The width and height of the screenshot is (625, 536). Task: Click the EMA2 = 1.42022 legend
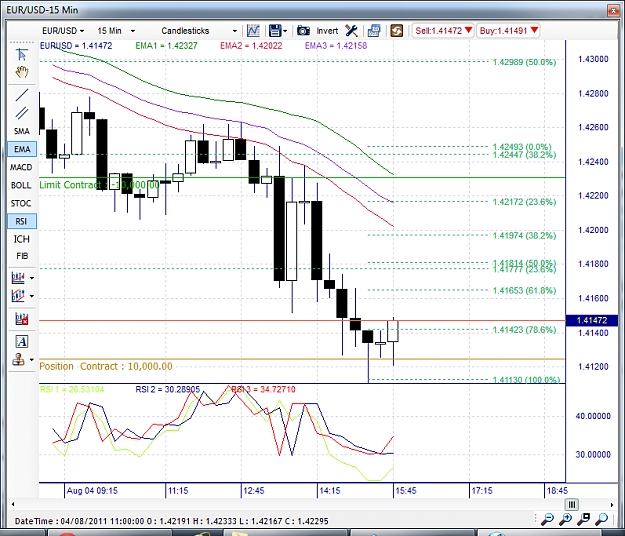[x=251, y=46]
